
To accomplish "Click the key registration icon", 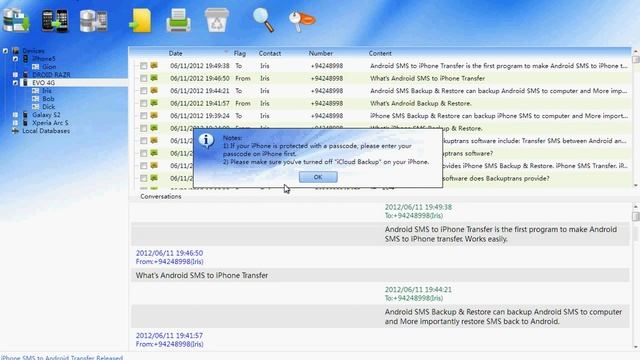I will pyautogui.click(x=302, y=20).
